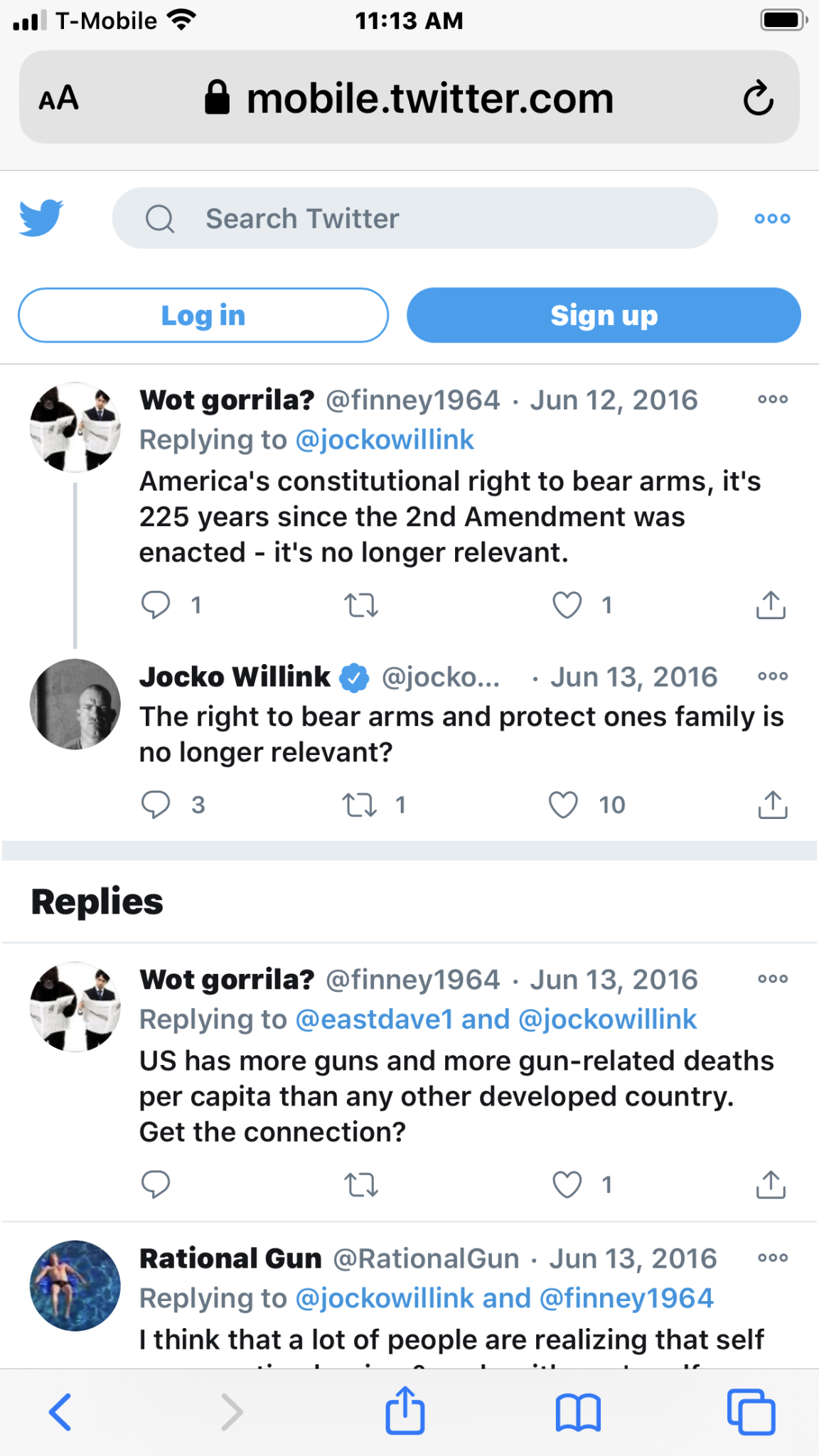This screenshot has width=819, height=1456.
Task: Reload the page in Safari
Action: point(758,98)
